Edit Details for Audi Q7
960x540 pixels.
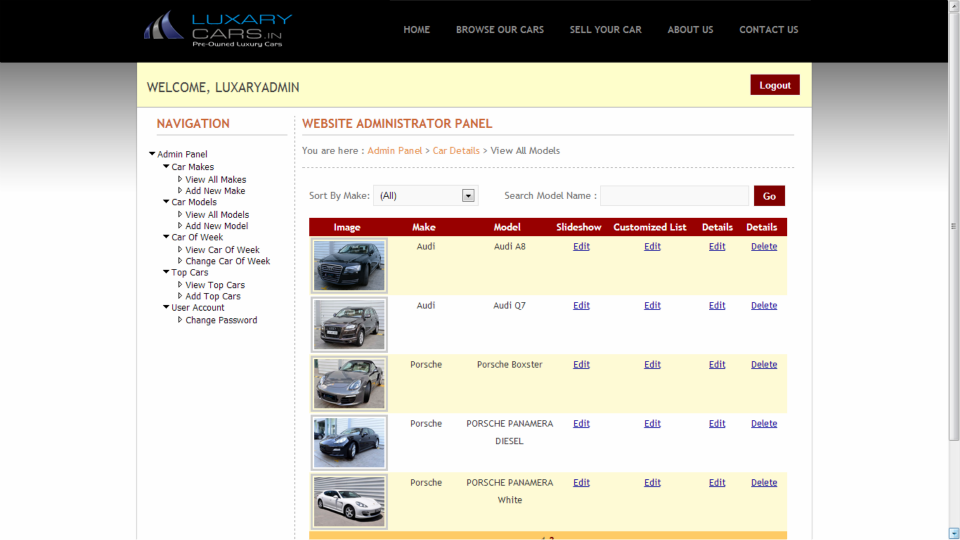tap(717, 306)
